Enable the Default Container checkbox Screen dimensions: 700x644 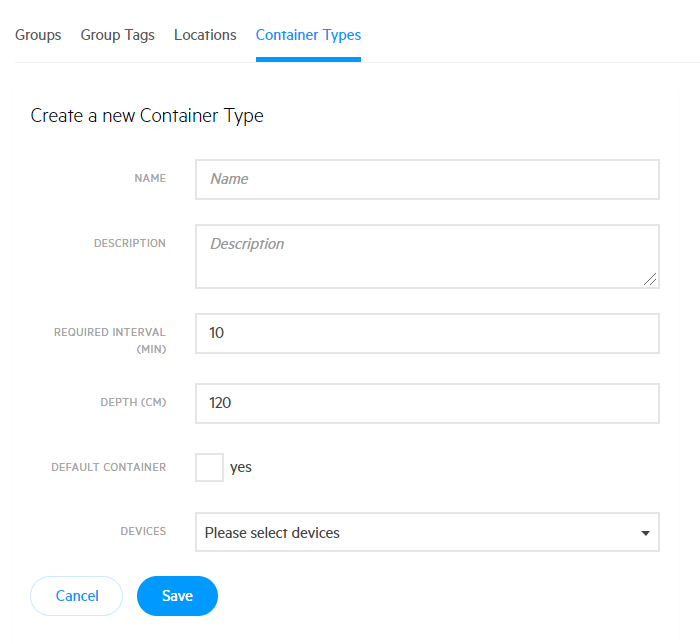[209, 467]
